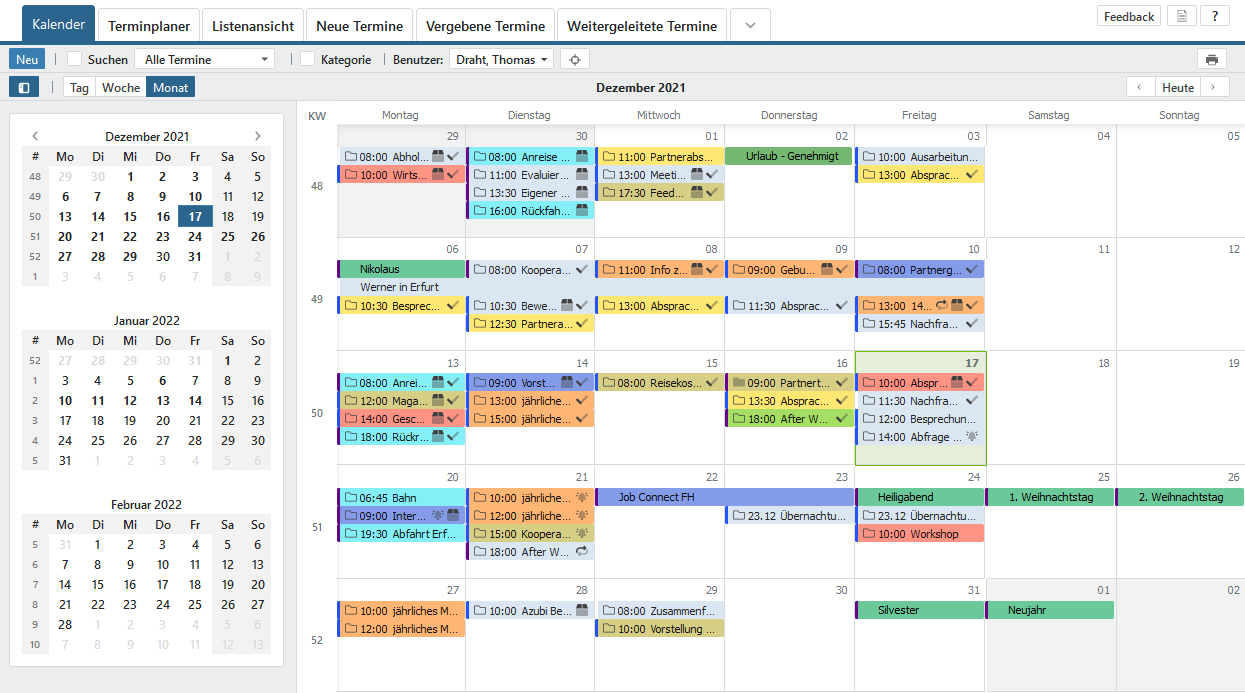Open the Benutzer dropdown Draht, Thomas
Screen dimensions: 1245x693
(x=501, y=59)
